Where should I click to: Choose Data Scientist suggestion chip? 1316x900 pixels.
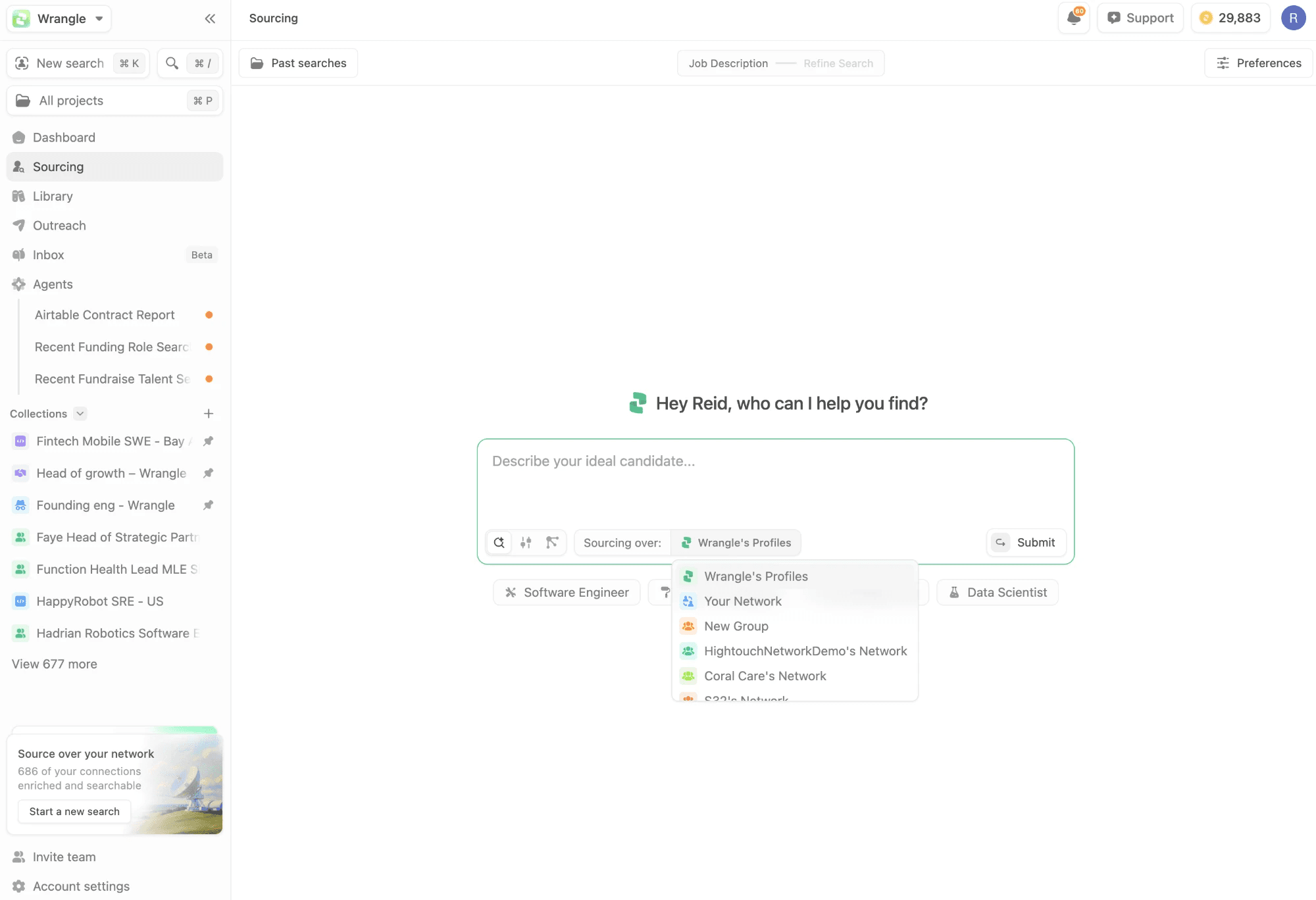(998, 593)
